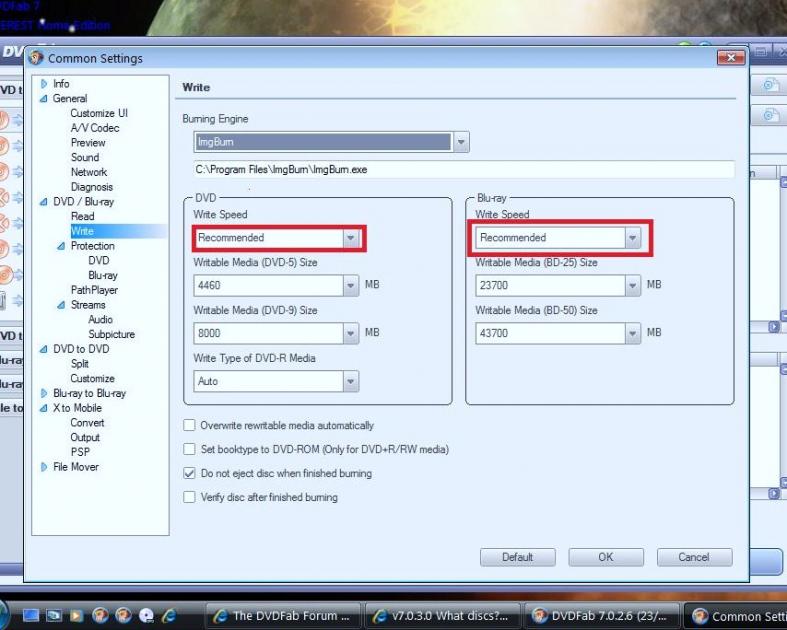Screen dimensions: 787x630
Task: Switch to DVDFab 7.0.2.6 taskbar button
Action: click(x=602, y=615)
